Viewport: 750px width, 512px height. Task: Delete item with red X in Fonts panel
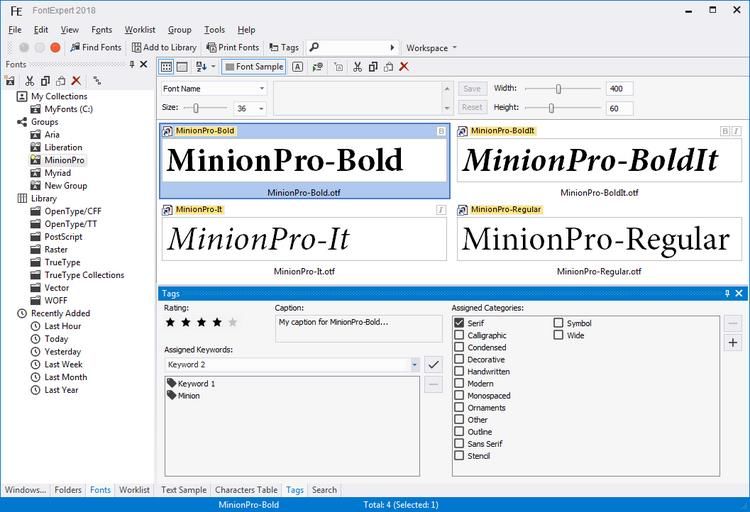click(x=76, y=80)
